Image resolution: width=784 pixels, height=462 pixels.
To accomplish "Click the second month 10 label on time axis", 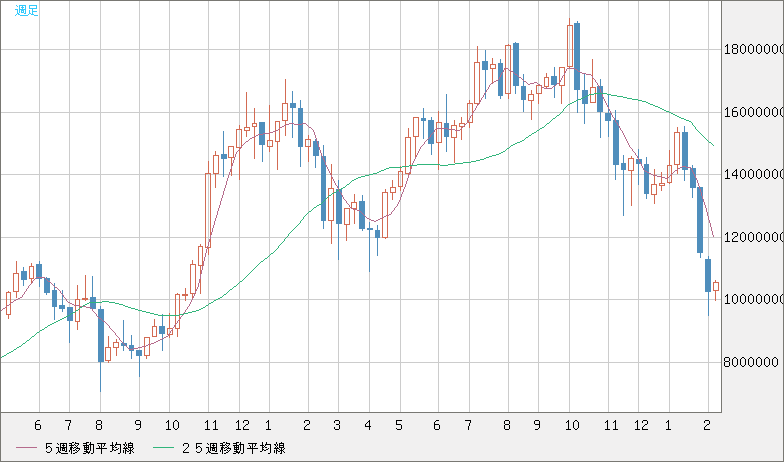I will 572,426.
